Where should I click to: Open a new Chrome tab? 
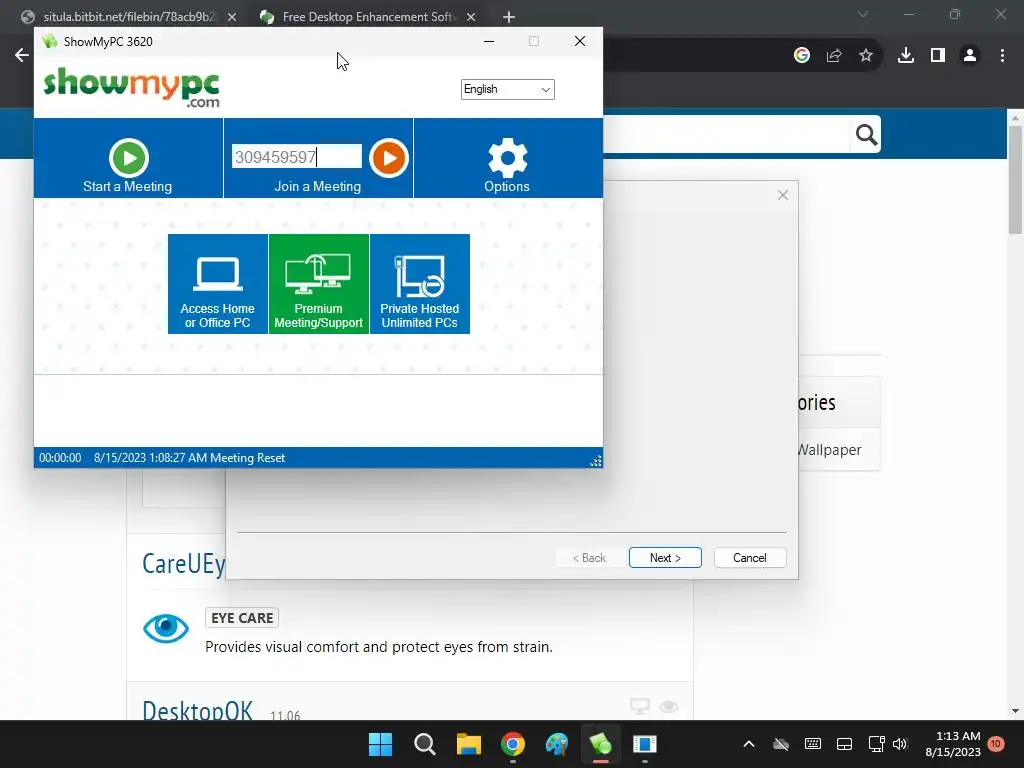point(509,17)
